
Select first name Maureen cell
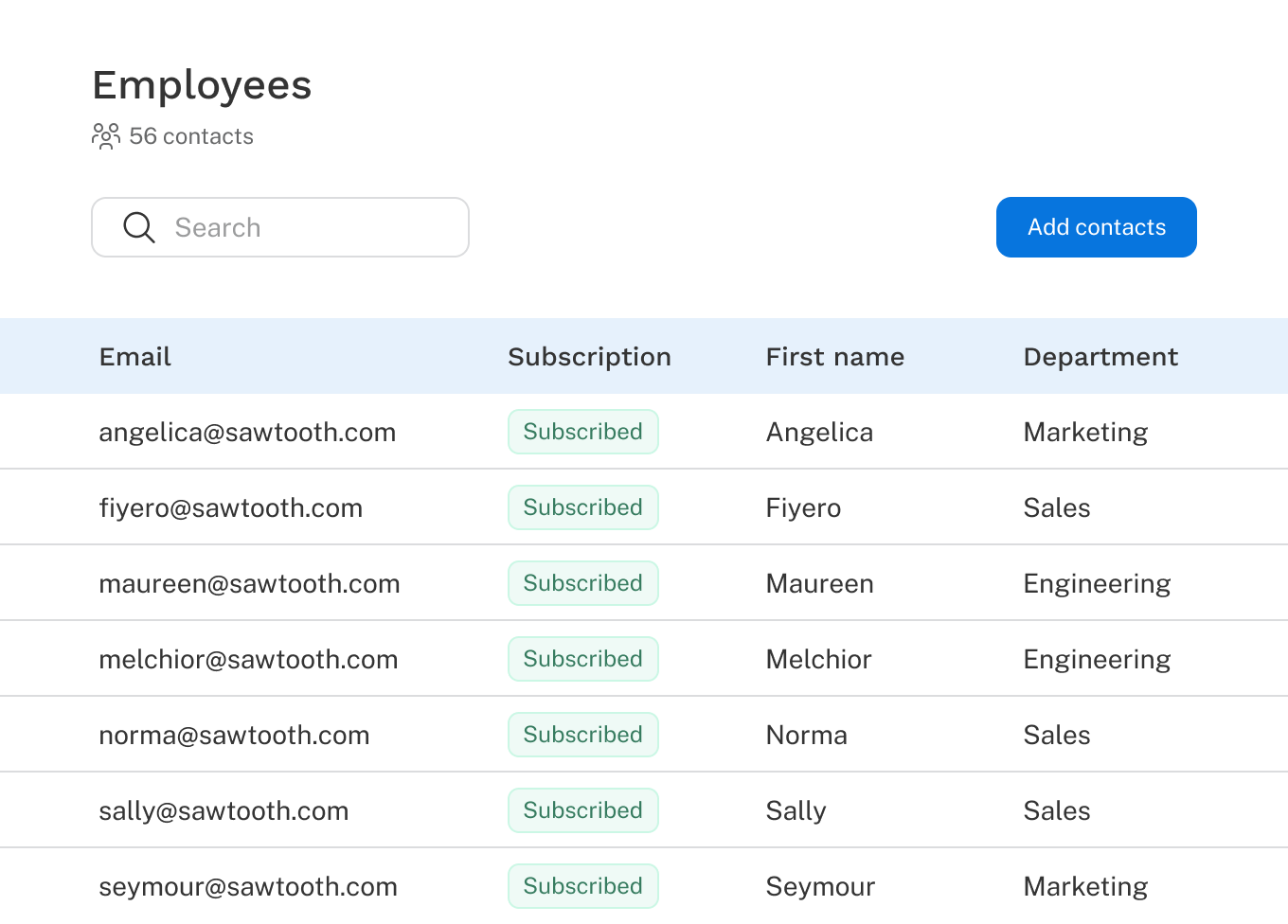(x=820, y=584)
